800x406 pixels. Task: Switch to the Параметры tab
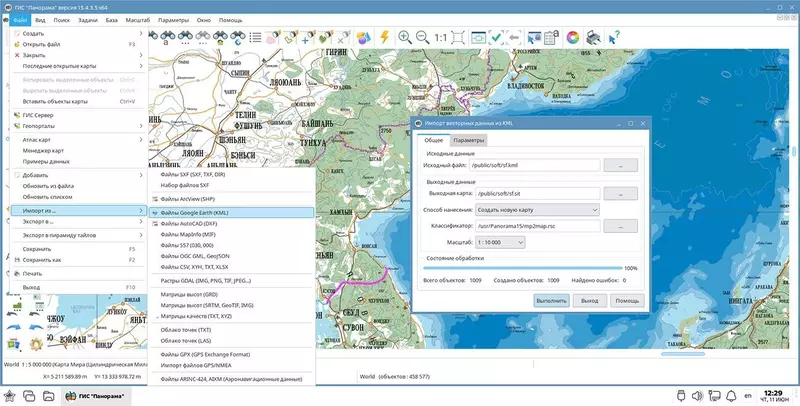pos(468,140)
